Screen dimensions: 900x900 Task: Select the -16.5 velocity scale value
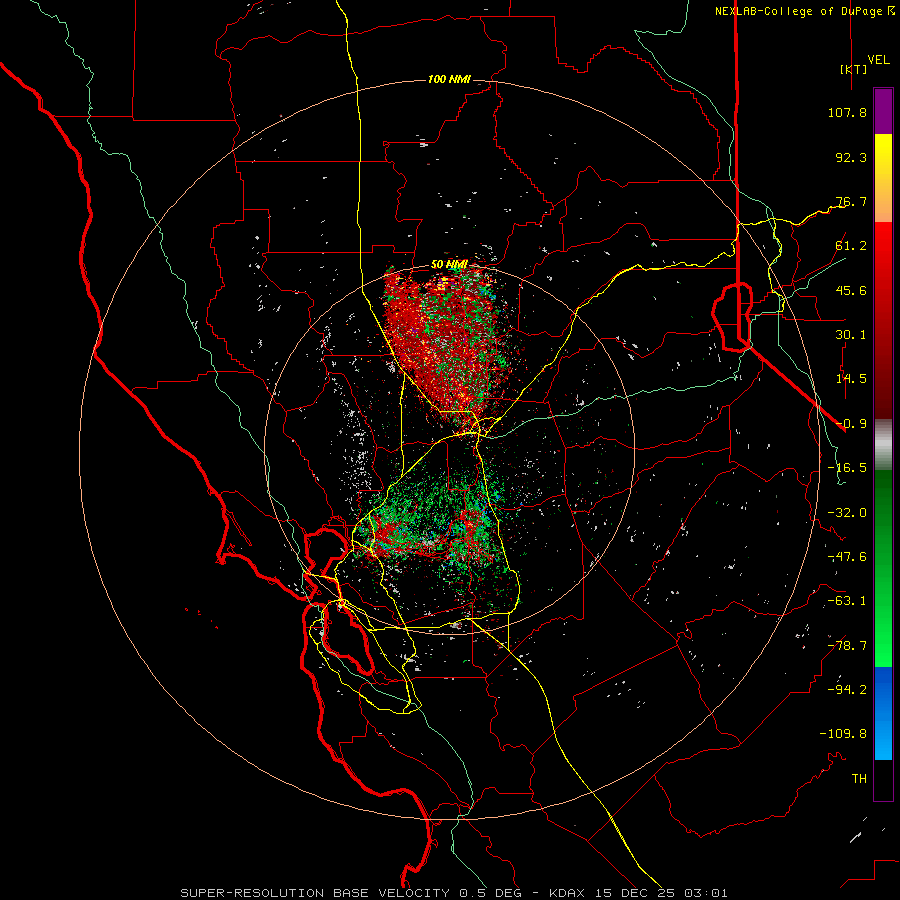tap(847, 467)
